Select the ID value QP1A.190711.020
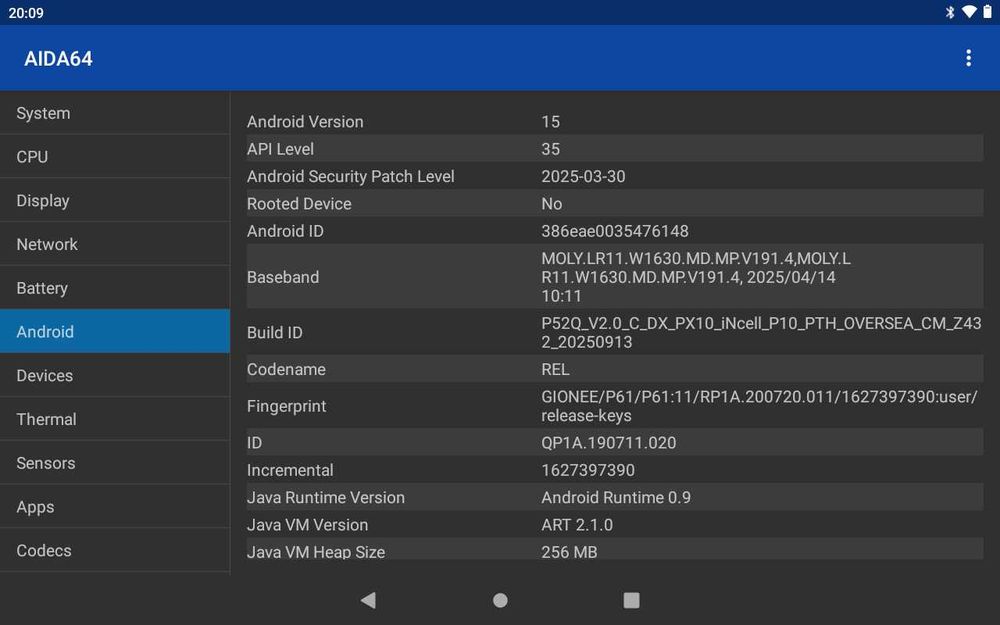1000x625 pixels. tap(608, 443)
